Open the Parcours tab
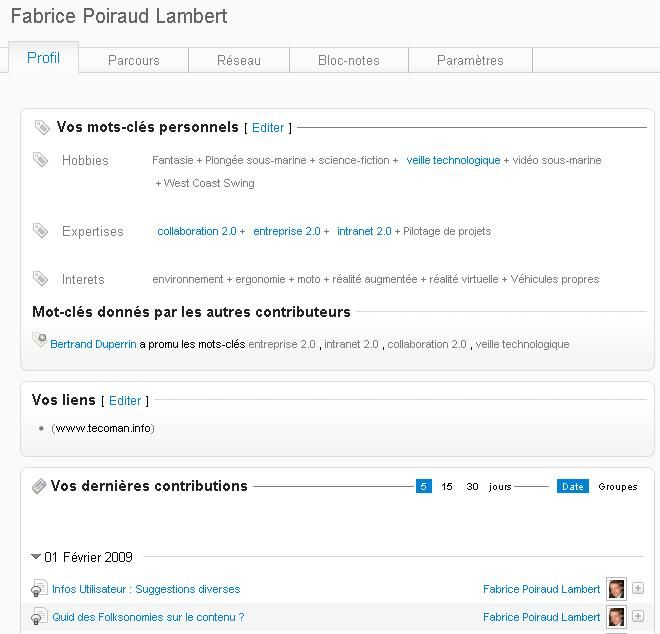 [x=133, y=60]
